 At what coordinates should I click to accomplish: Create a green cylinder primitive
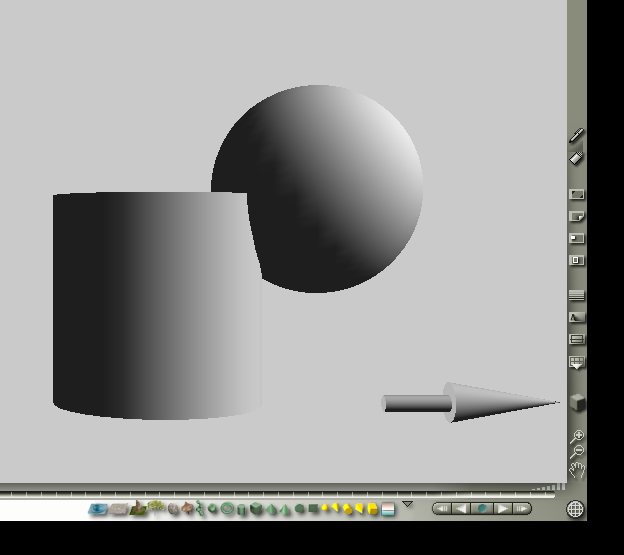(241, 509)
